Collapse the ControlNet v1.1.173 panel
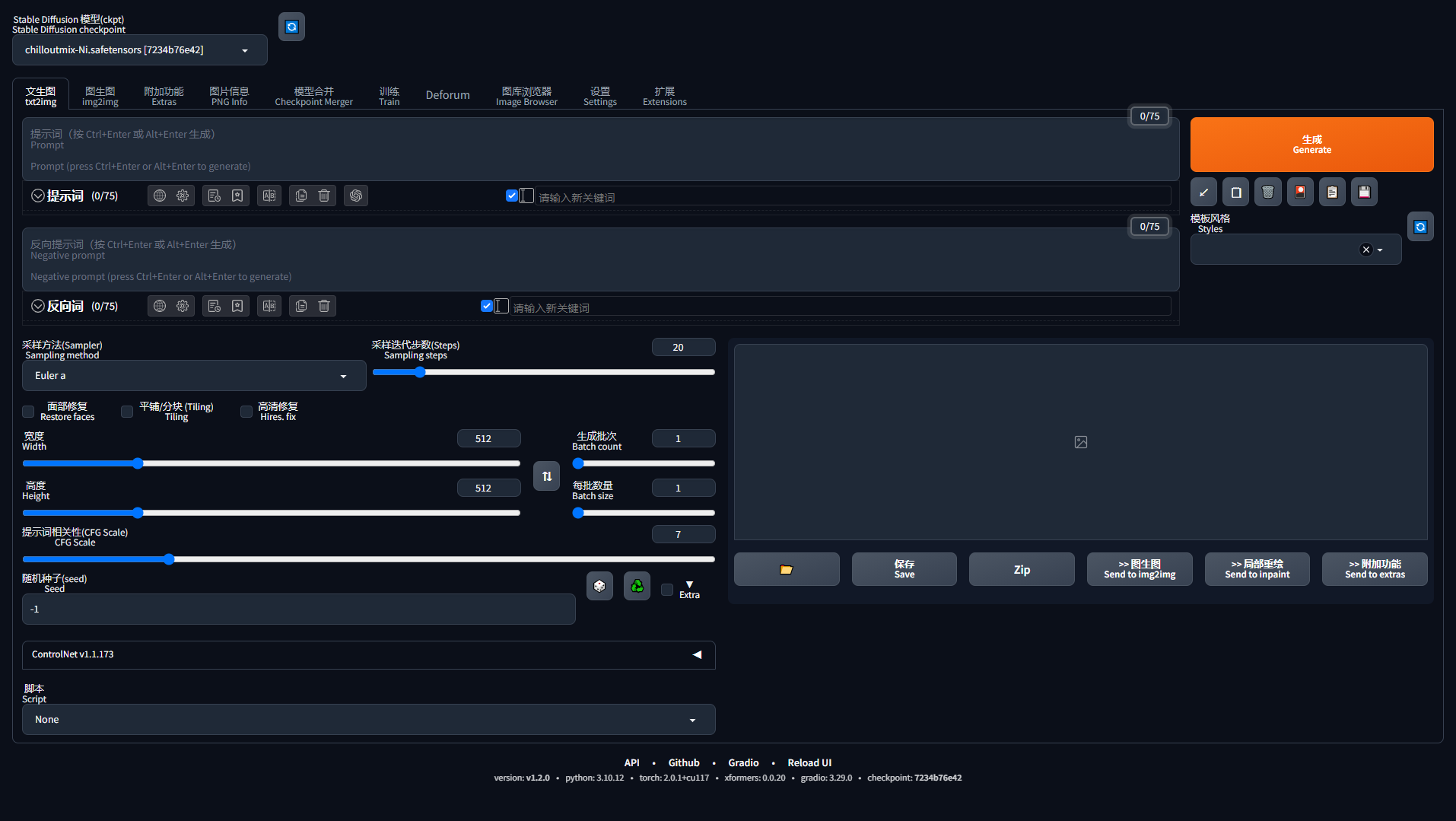 (x=696, y=654)
